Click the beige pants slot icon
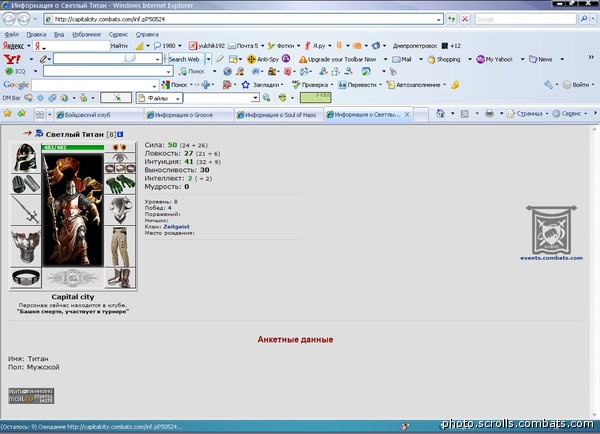The height and width of the screenshot is (434, 600). pos(120,247)
